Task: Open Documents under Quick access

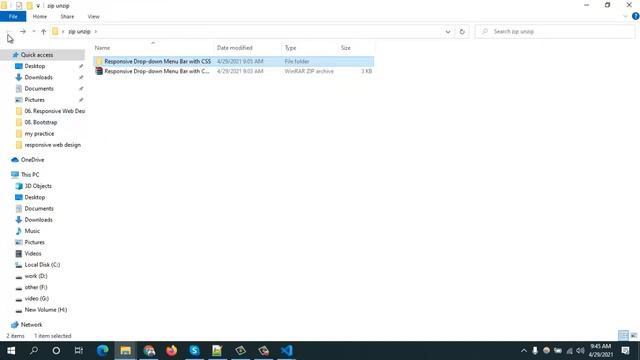Action: point(39,89)
